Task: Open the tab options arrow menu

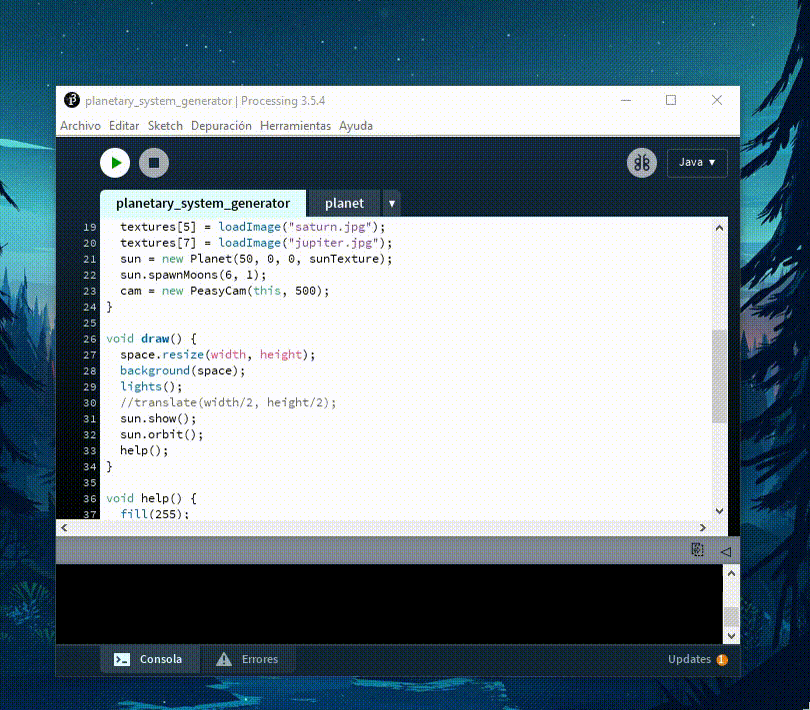Action: pos(392,204)
